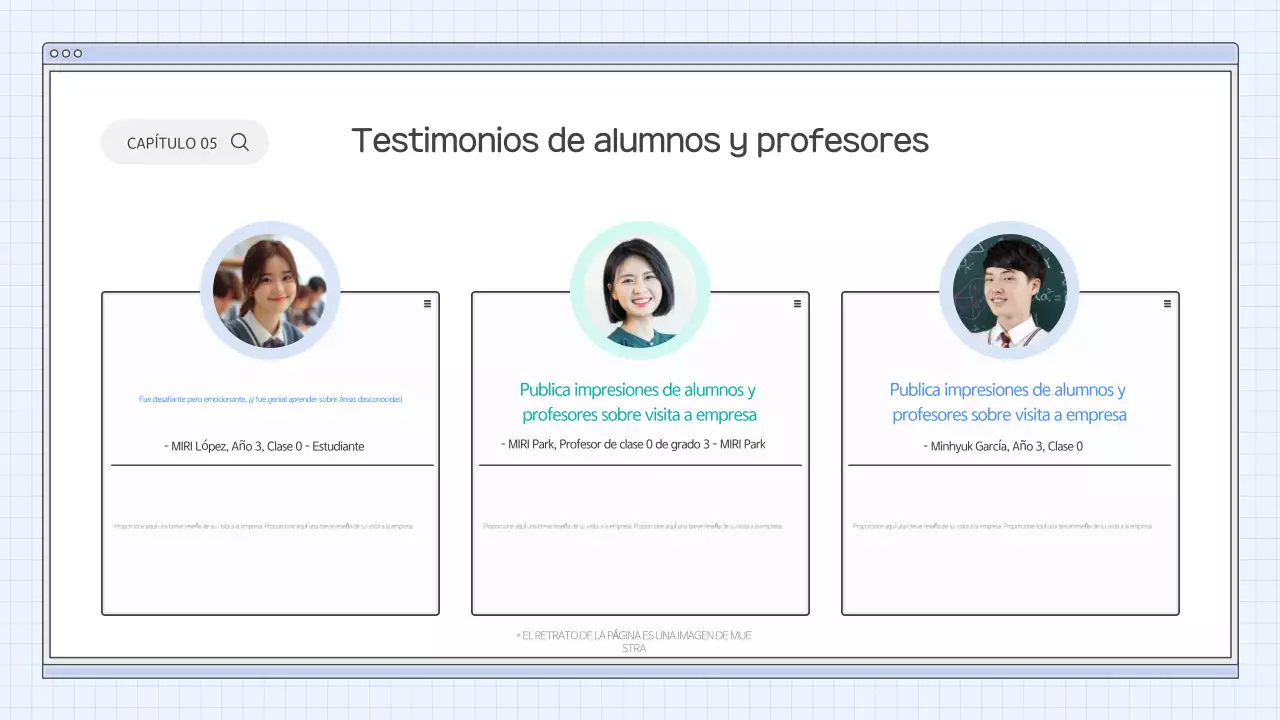Image resolution: width=1280 pixels, height=720 pixels.
Task: Select Minhyuk García's circular profile photo
Action: pyautogui.click(x=1010, y=290)
